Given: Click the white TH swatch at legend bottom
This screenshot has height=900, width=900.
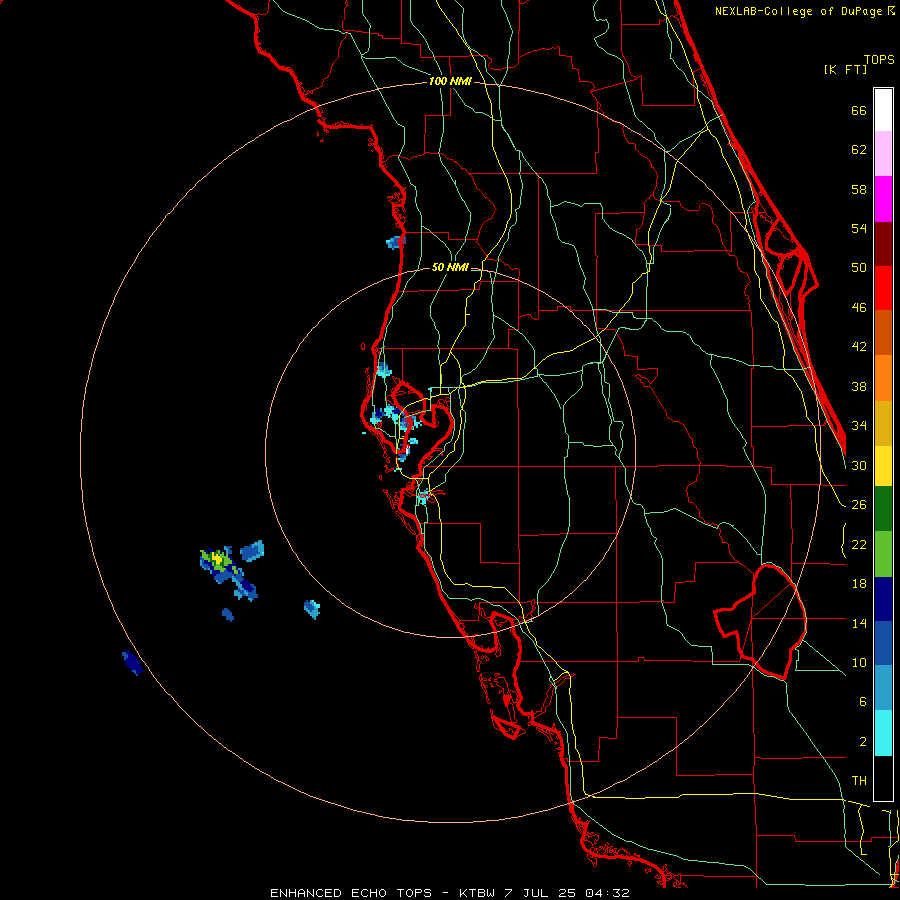Looking at the screenshot, I should pyautogui.click(x=883, y=778).
